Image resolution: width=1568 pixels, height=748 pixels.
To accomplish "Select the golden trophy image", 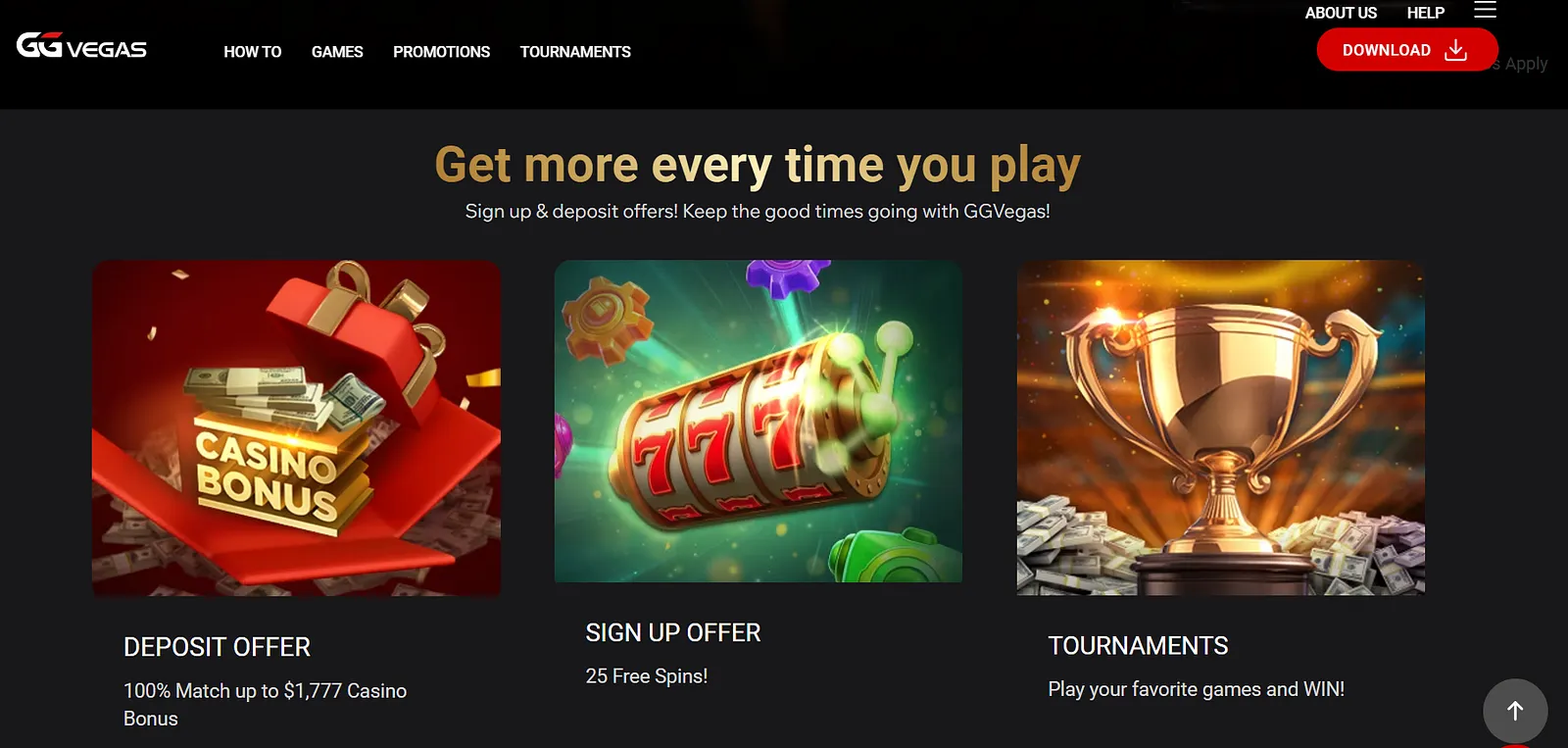I will 1221,427.
